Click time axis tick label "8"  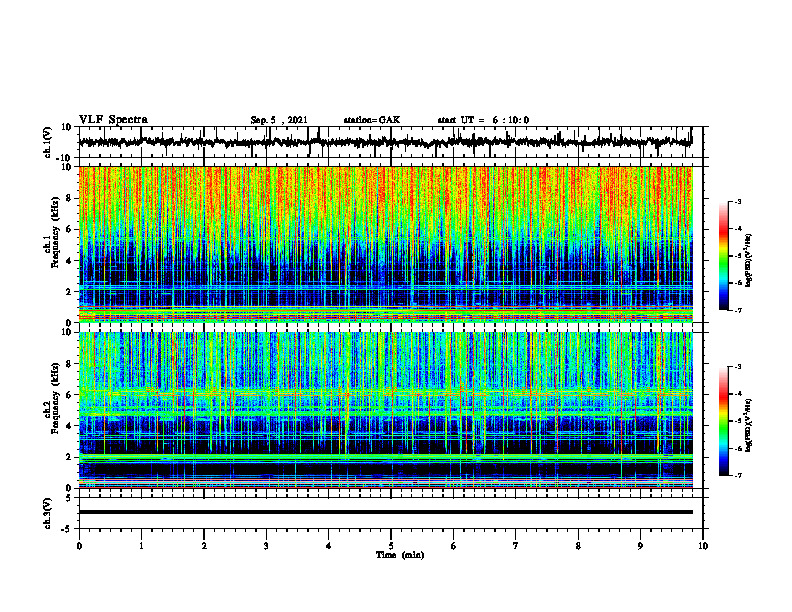(x=578, y=546)
